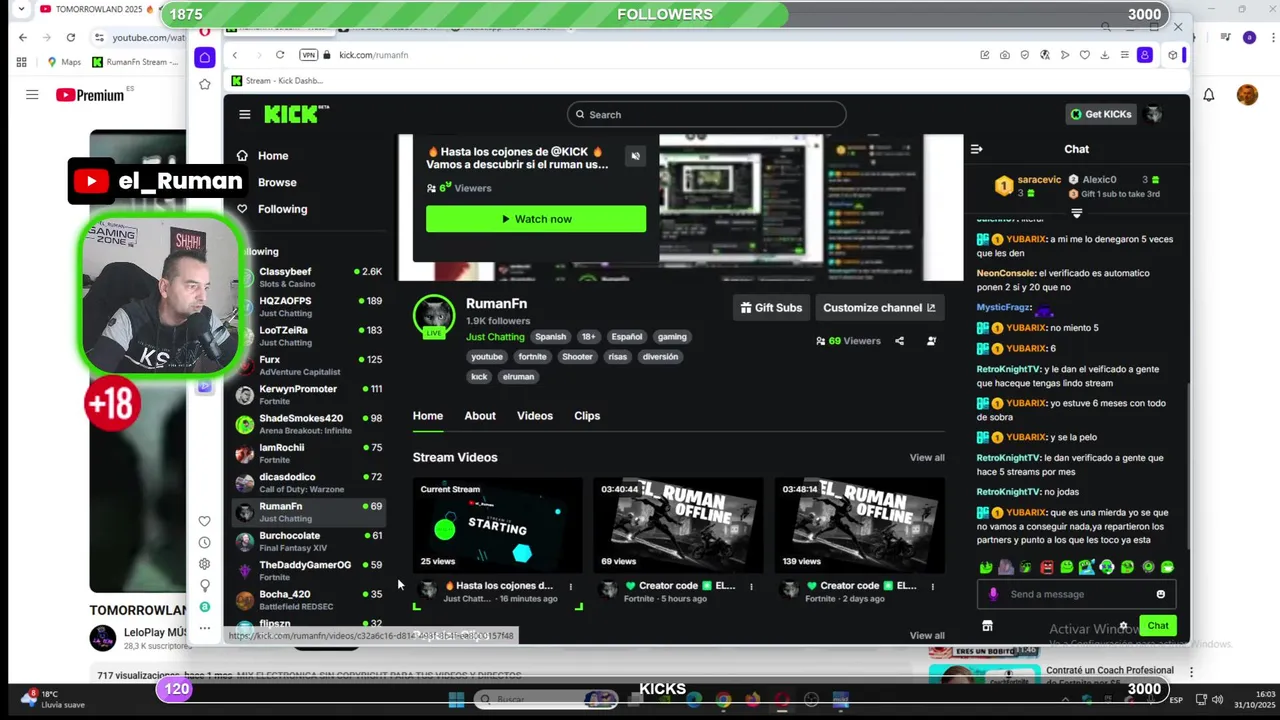Viewport: 1280px width, 720px height.
Task: Switch to the About tab
Action: [x=480, y=416]
